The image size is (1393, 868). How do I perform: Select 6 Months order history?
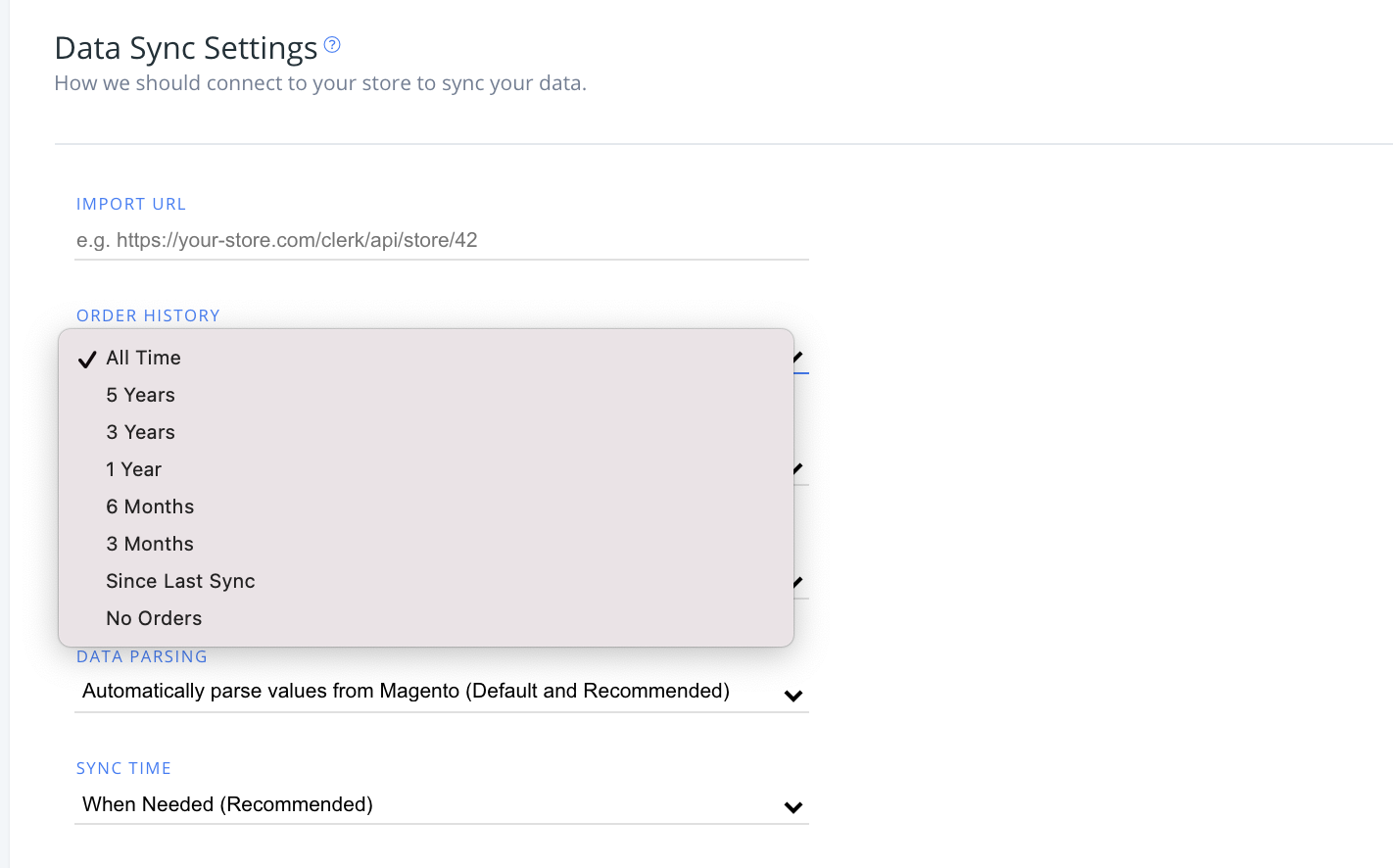[150, 507]
